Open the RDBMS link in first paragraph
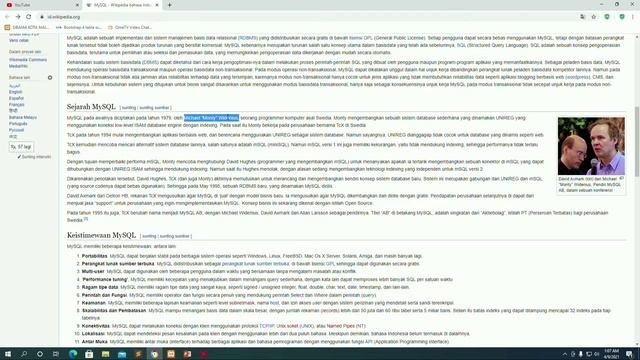 (248, 38)
